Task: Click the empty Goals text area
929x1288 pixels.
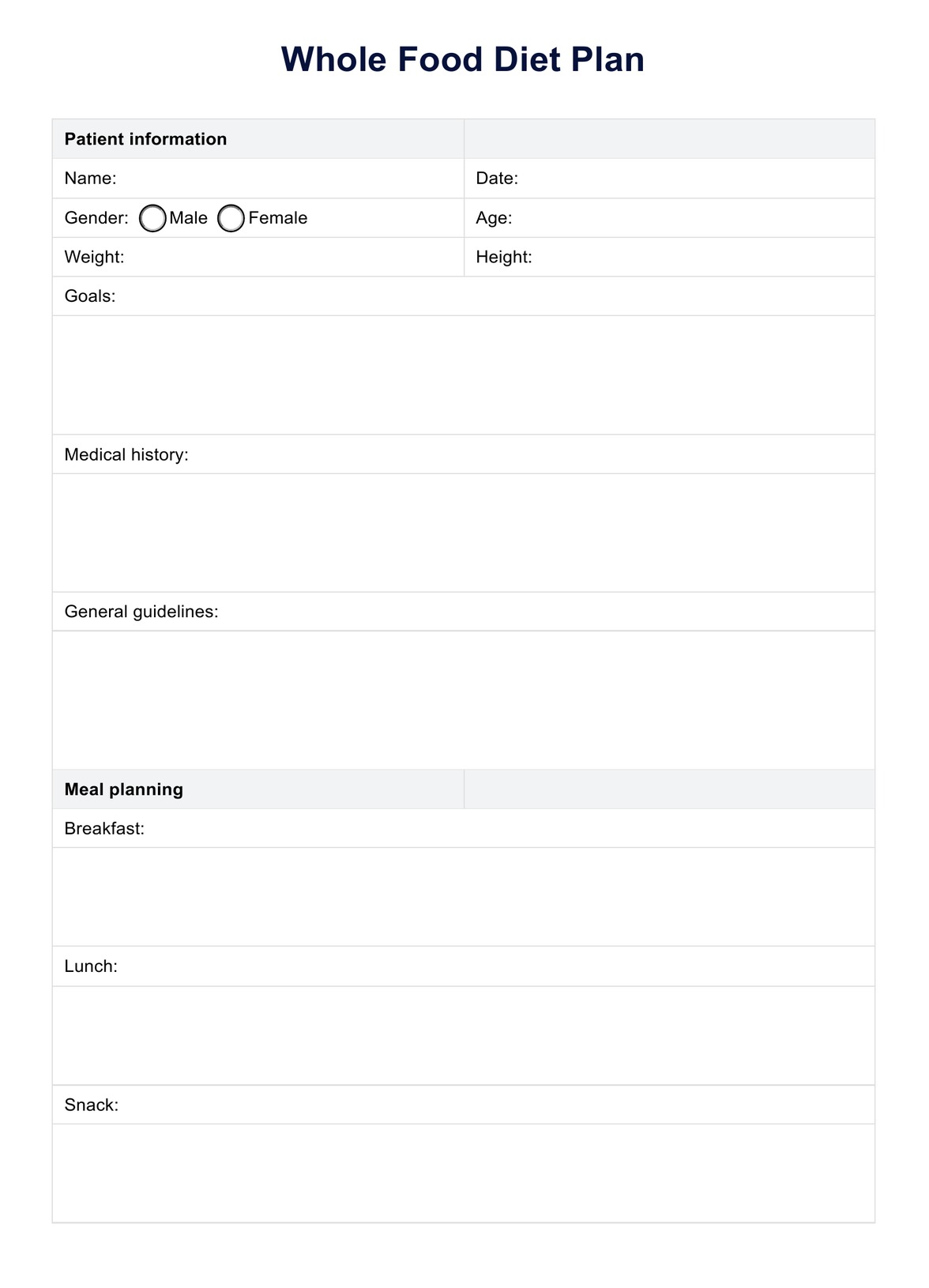Action: [x=463, y=375]
